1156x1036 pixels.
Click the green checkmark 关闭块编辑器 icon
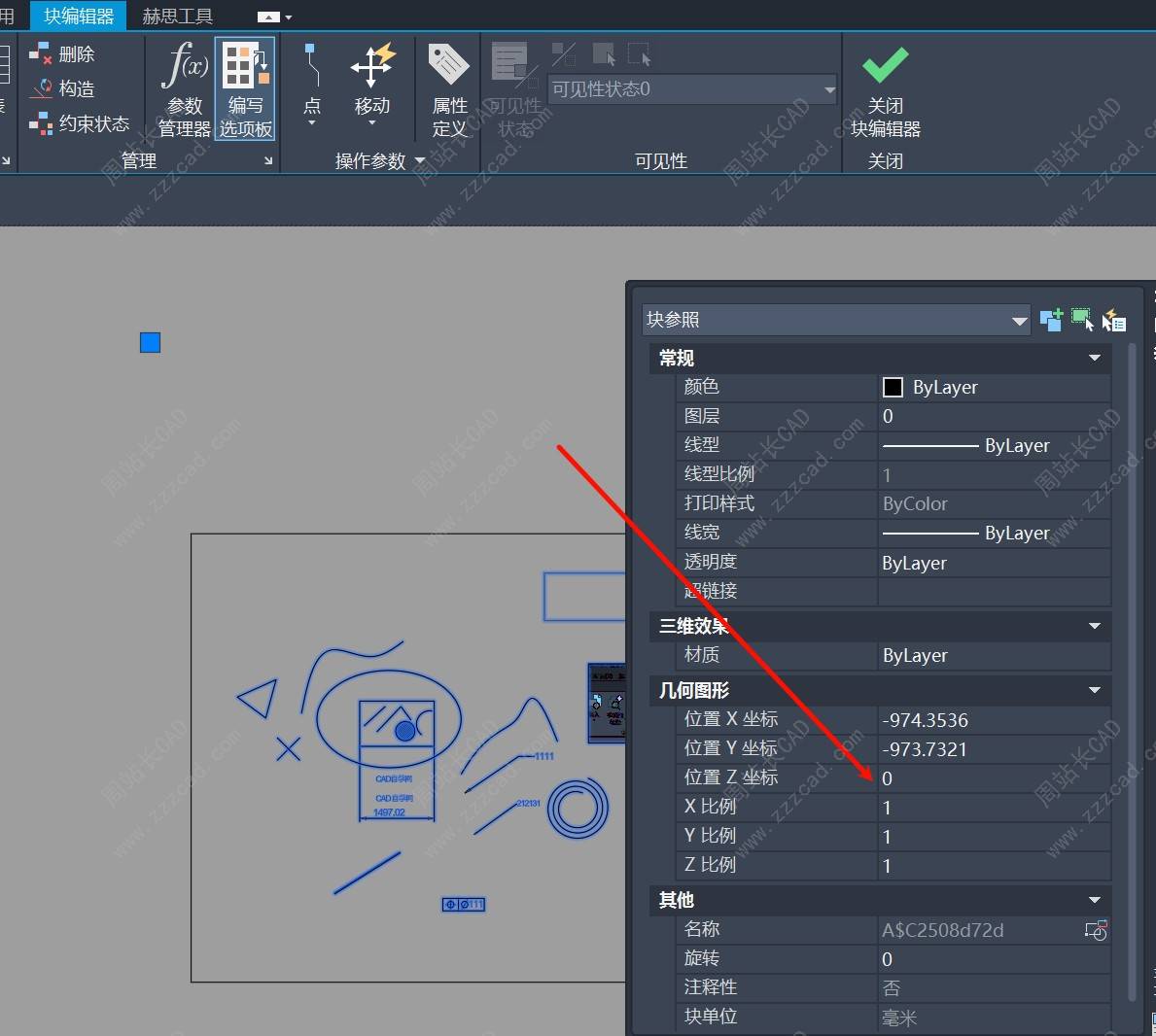pos(885,66)
